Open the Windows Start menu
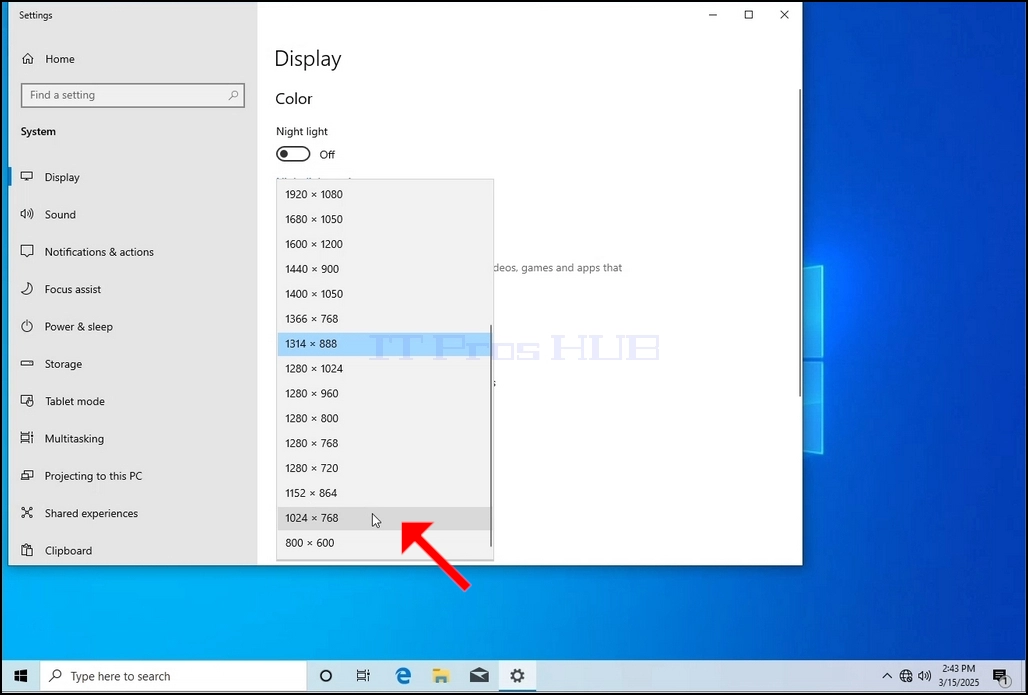This screenshot has height=695, width=1028. coord(20,675)
